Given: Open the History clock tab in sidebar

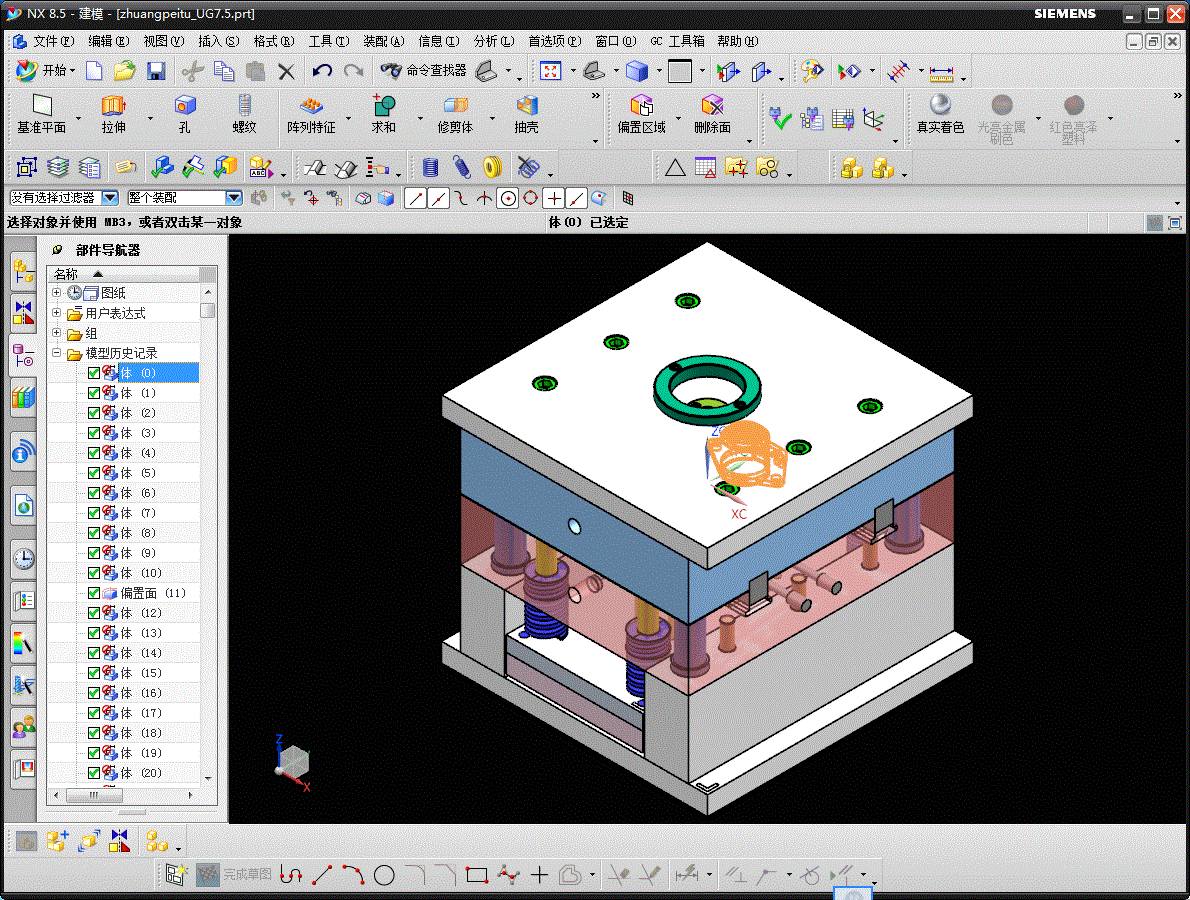Looking at the screenshot, I should [x=23, y=558].
